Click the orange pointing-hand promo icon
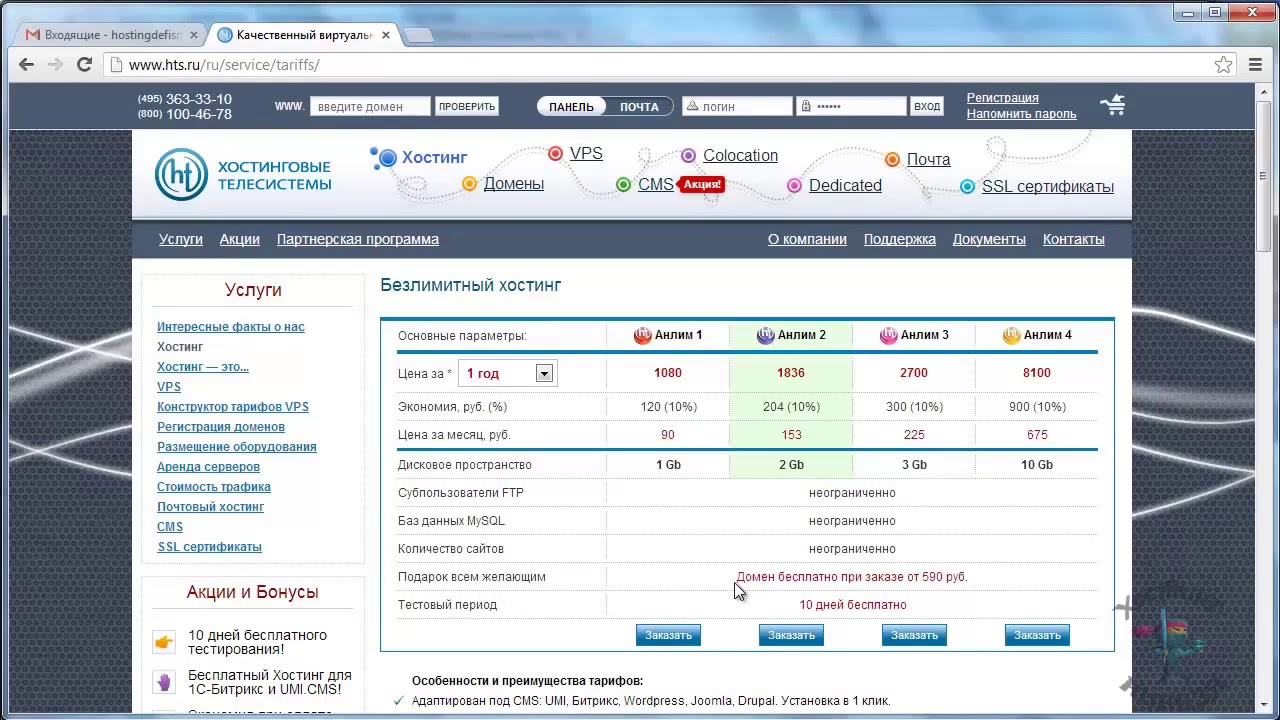Viewport: 1280px width, 720px height. pyautogui.click(x=164, y=641)
